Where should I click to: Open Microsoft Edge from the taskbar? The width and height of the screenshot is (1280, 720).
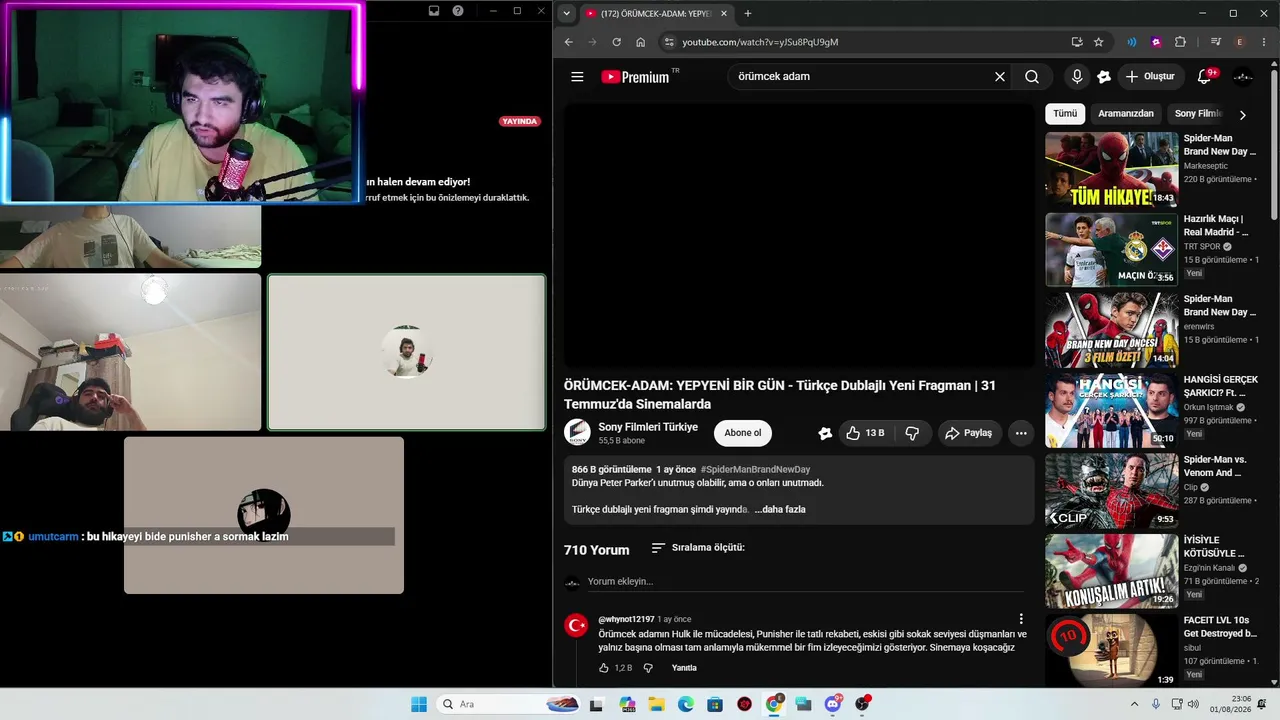click(686, 704)
